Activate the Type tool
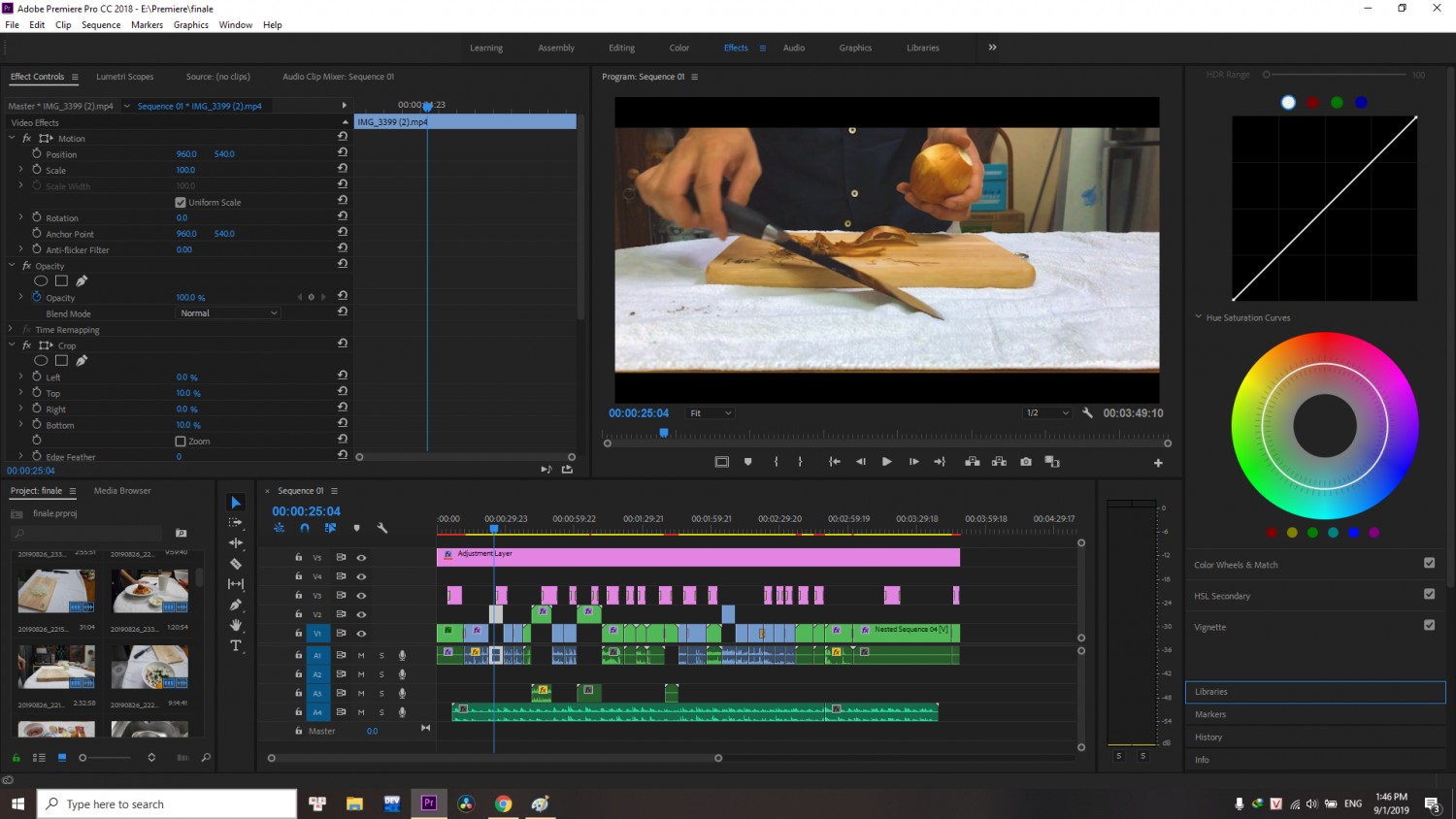The width and height of the screenshot is (1456, 819). tap(236, 645)
